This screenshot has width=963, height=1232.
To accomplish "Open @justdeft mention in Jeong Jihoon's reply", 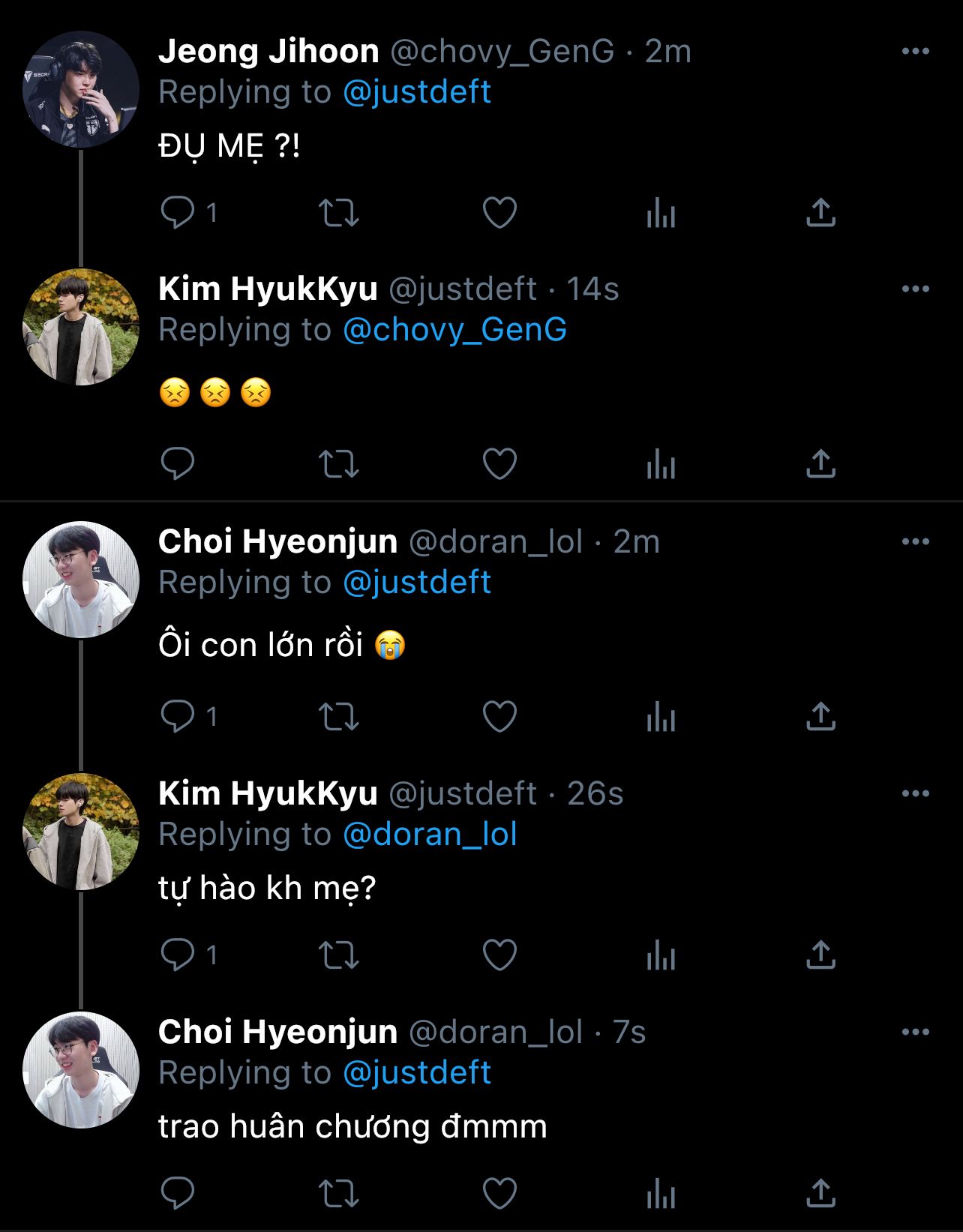I will [417, 92].
